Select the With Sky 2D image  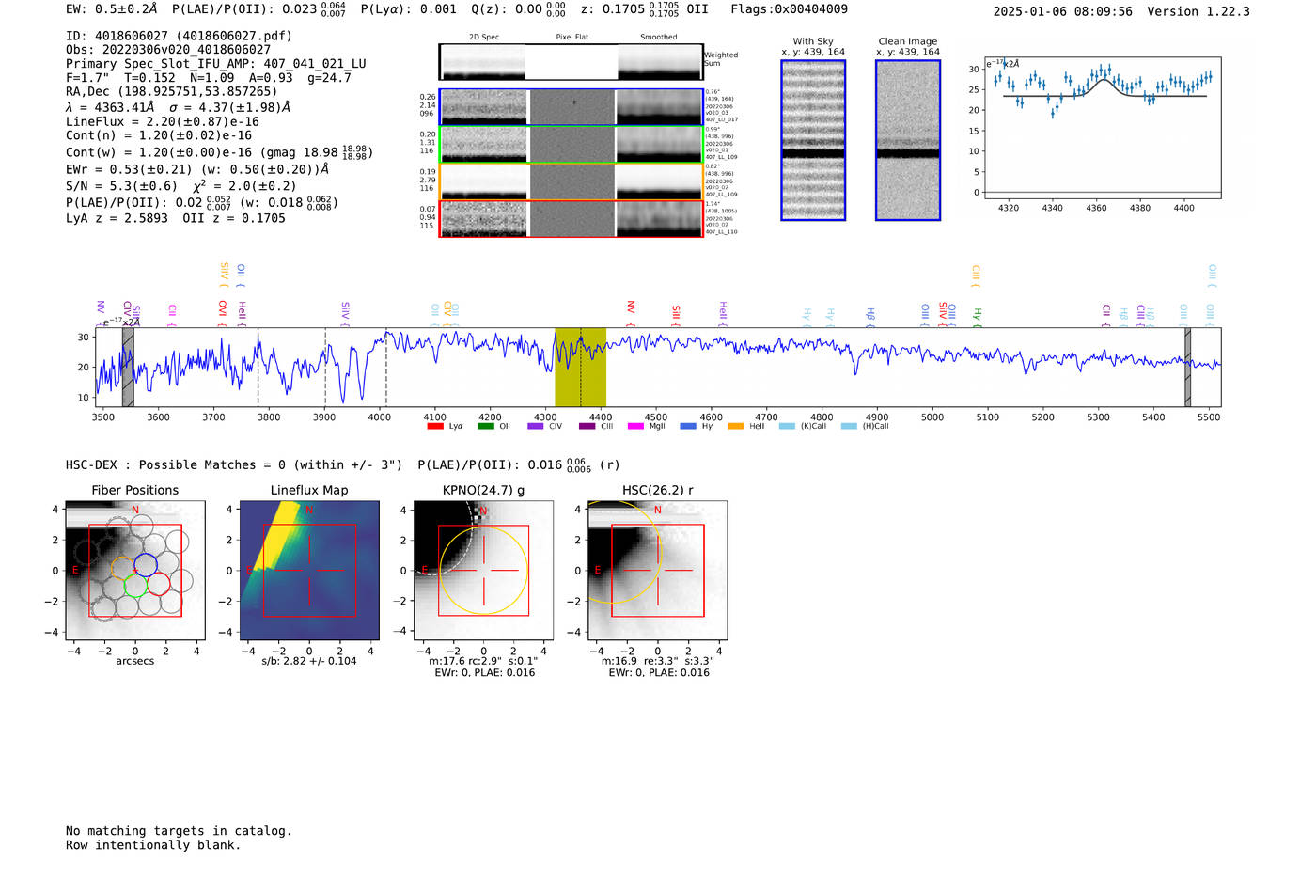click(813, 140)
